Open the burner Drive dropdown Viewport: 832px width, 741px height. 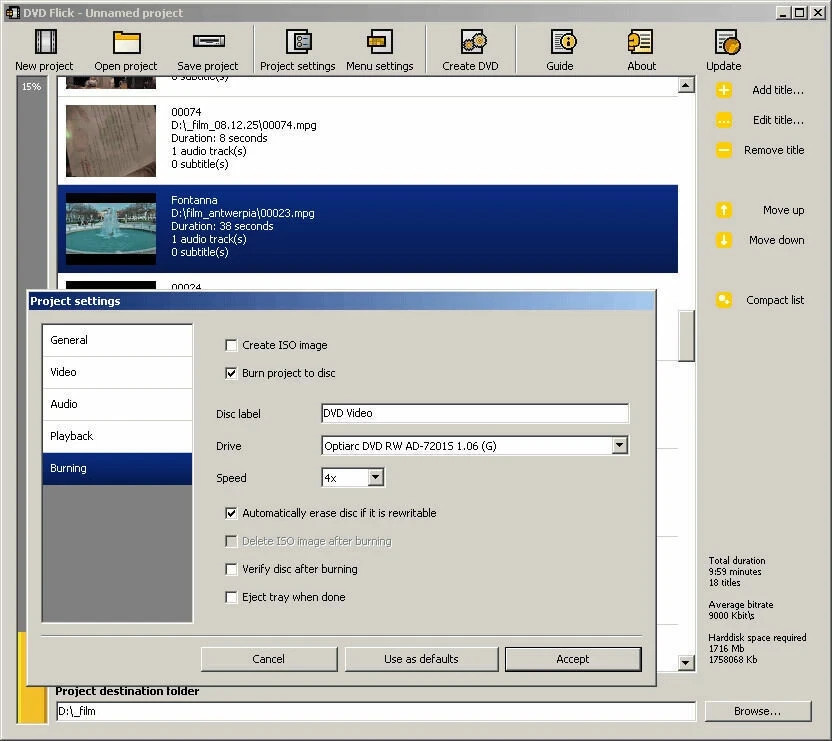620,445
